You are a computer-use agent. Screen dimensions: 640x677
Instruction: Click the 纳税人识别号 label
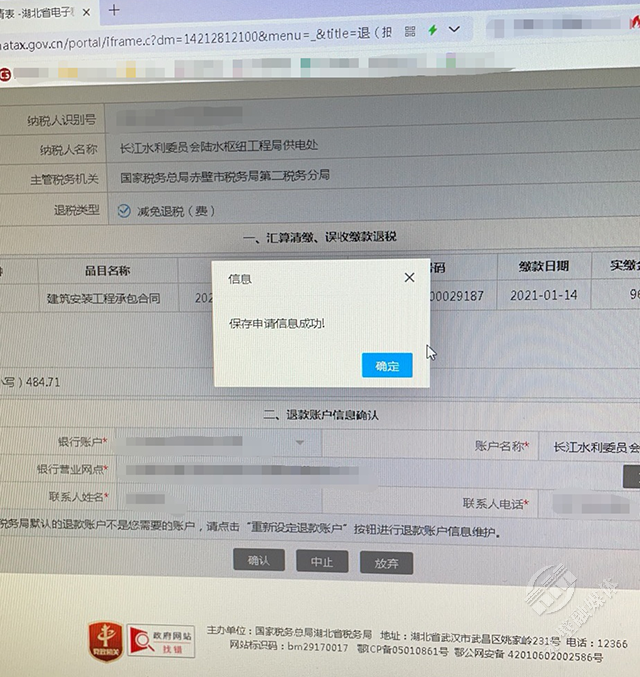pos(61,120)
